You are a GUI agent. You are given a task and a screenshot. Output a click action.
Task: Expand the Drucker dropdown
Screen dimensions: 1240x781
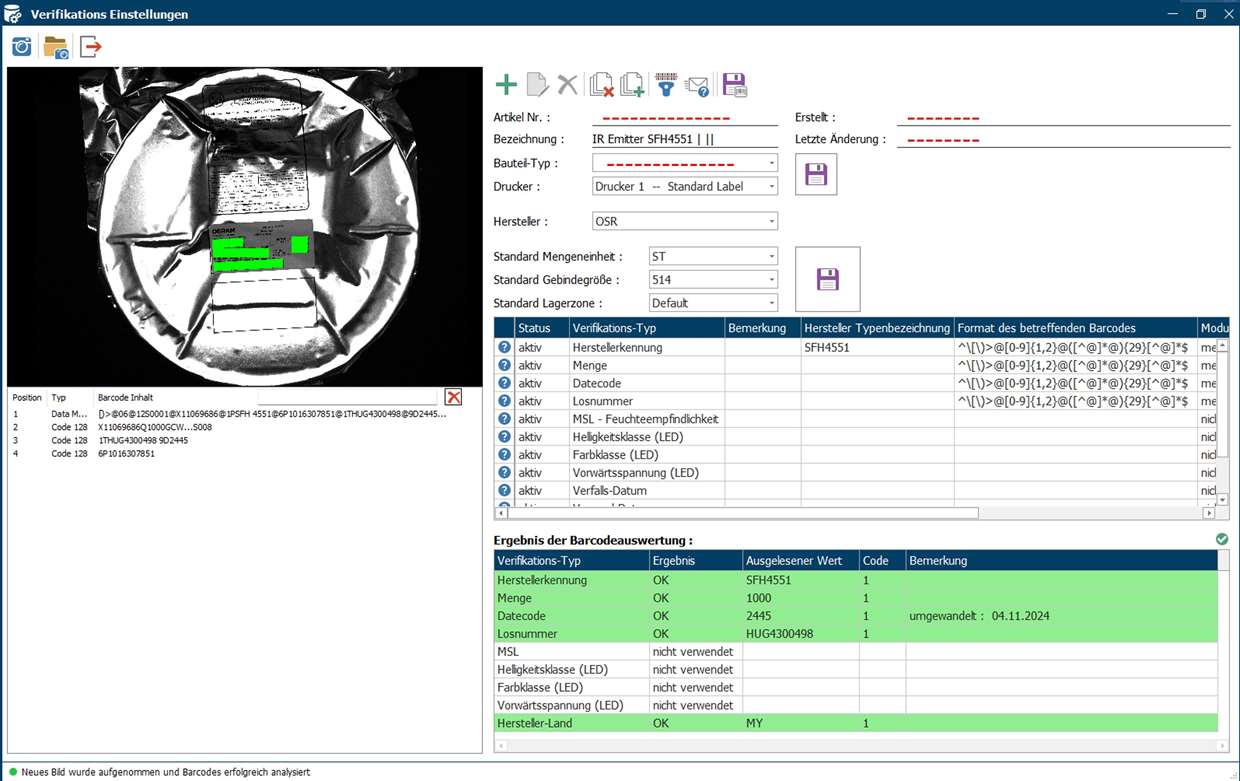(771, 187)
